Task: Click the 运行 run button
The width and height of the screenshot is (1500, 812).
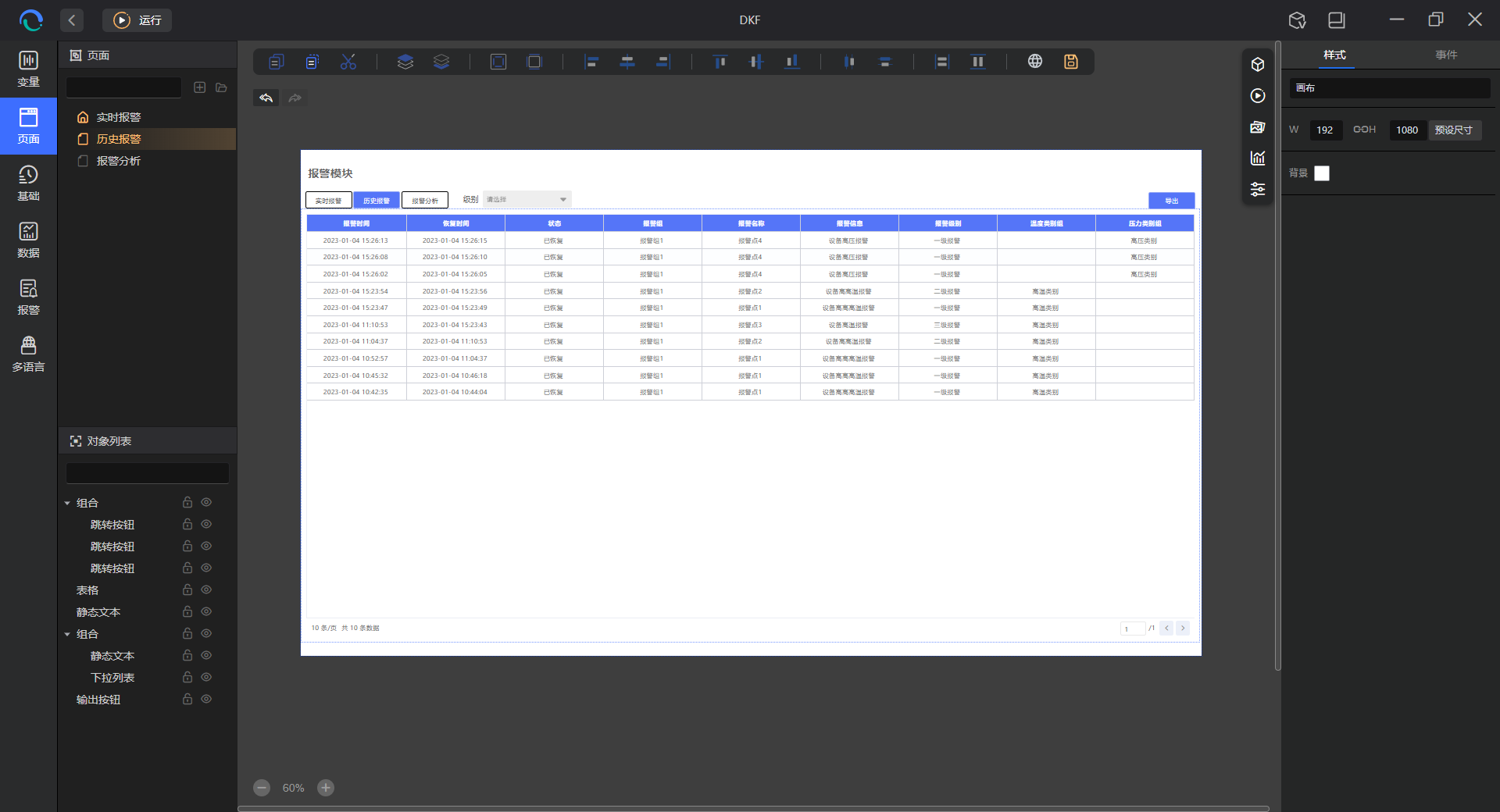Action: point(137,20)
